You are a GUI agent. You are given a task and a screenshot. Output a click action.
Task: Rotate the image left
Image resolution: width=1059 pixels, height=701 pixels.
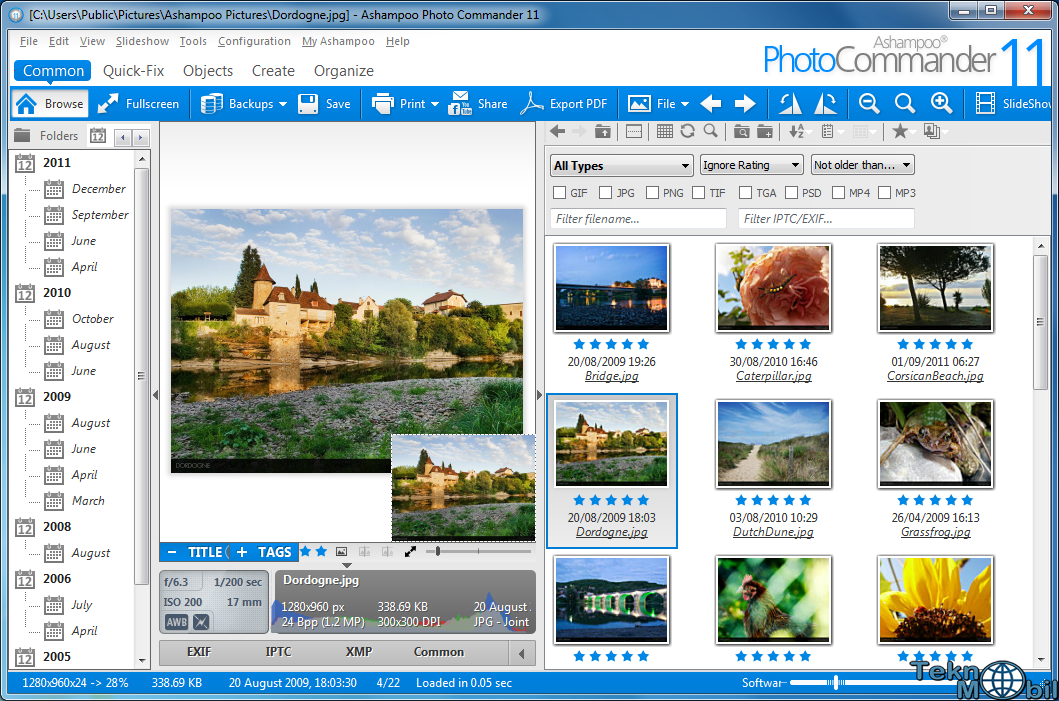[791, 103]
